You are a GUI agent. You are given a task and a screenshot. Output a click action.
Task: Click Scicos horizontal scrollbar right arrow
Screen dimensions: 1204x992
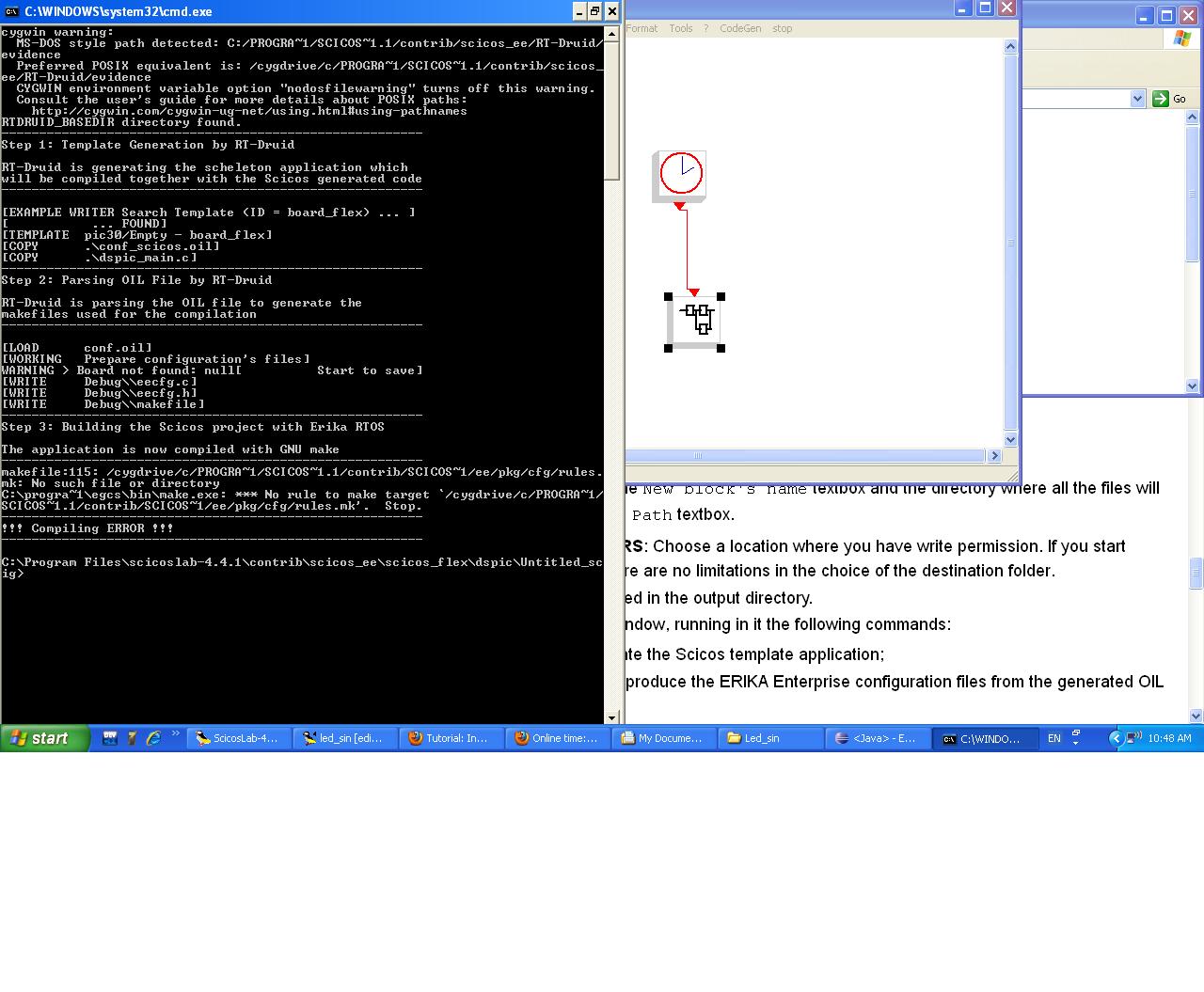point(994,456)
